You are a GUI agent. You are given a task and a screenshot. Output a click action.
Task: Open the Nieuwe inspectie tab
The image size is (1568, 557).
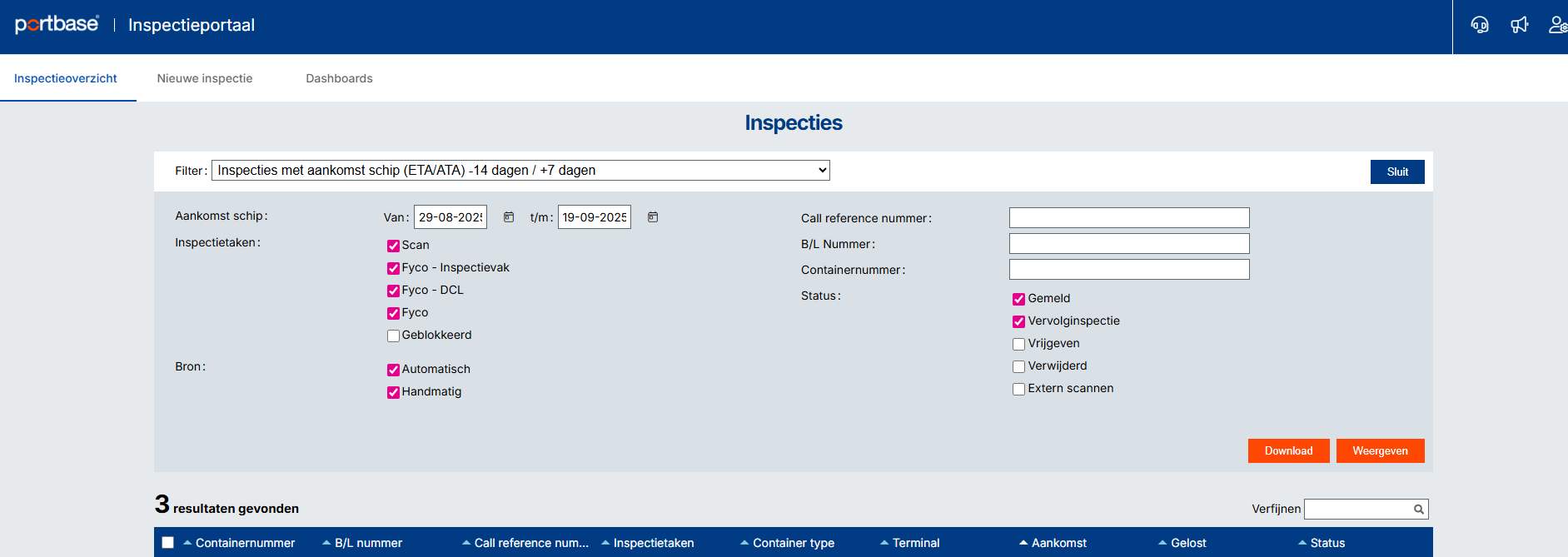coord(205,78)
